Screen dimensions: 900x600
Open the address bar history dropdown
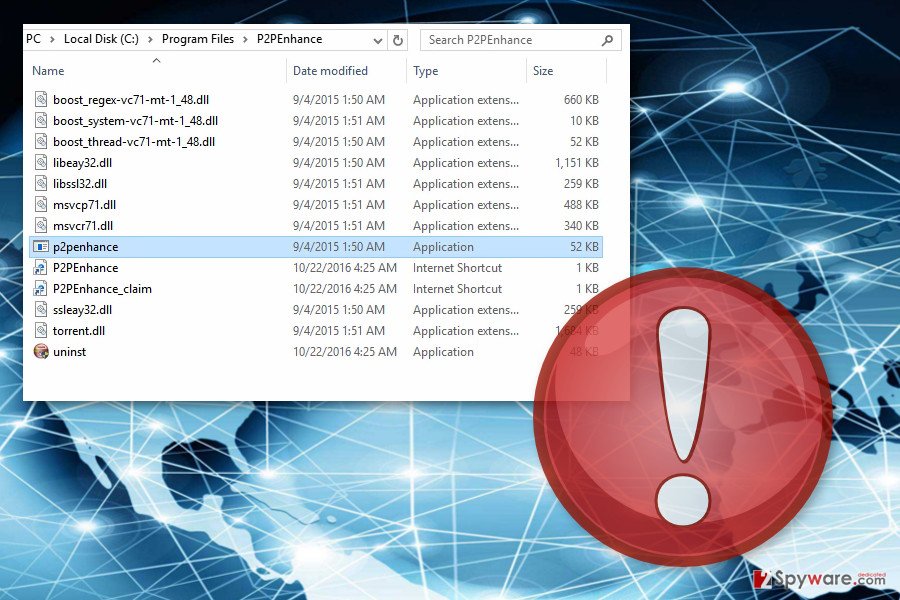[376, 39]
